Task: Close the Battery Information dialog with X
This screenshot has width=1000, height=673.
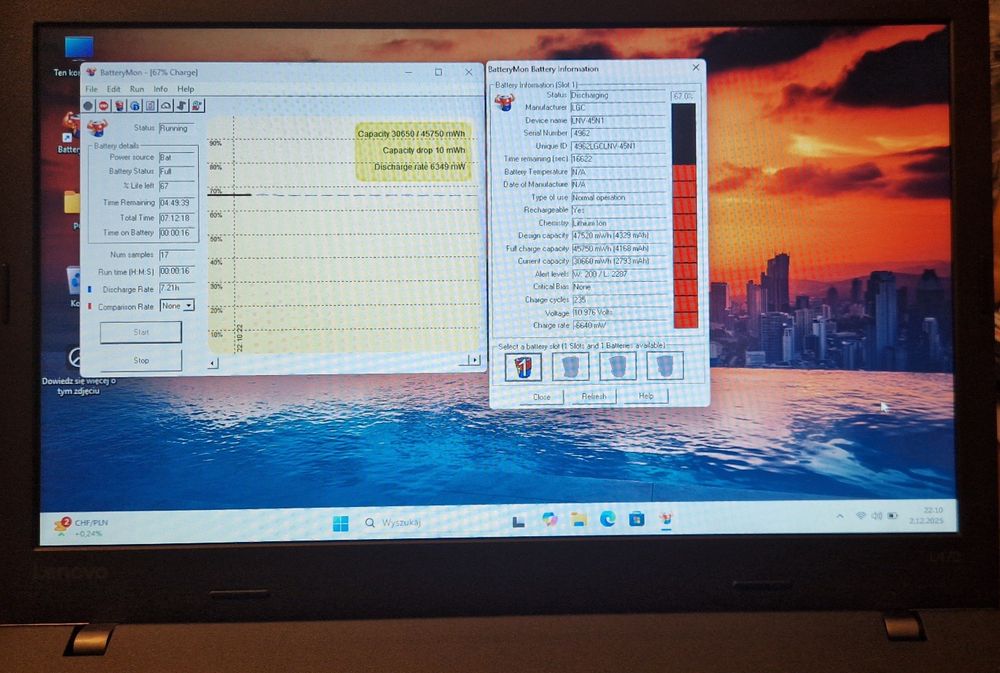Action: click(695, 67)
